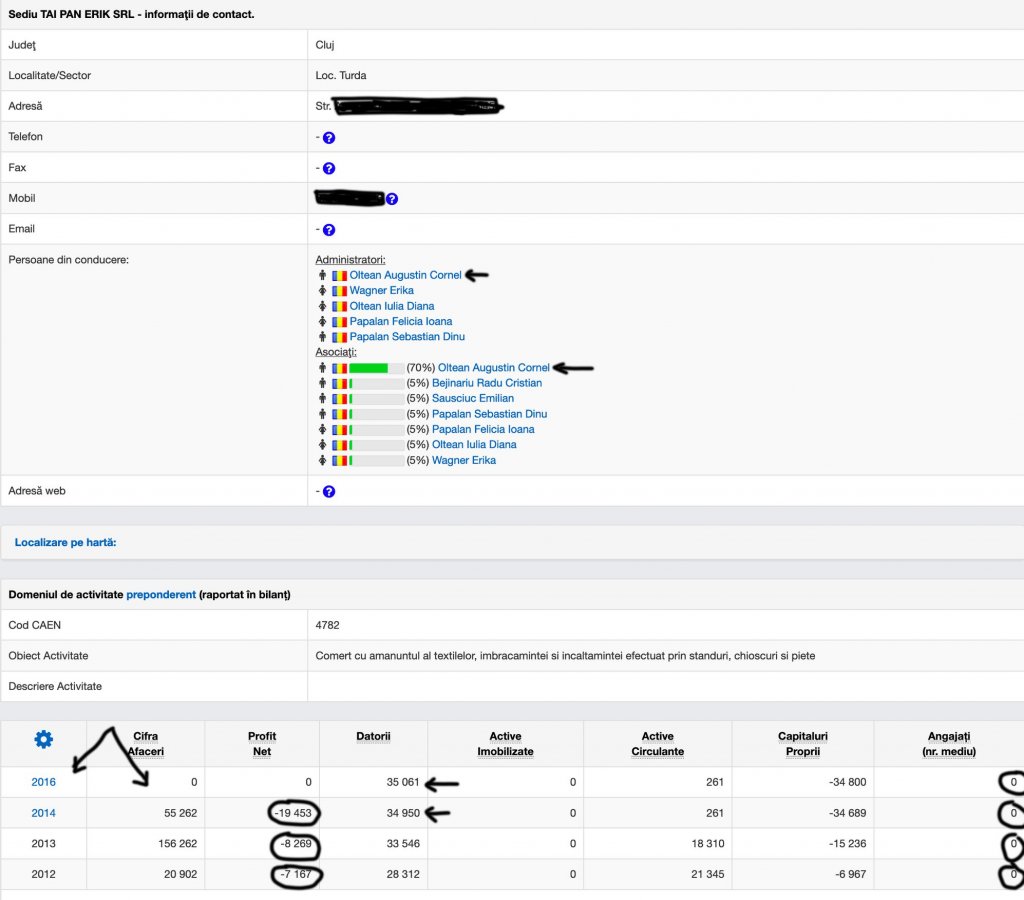Image resolution: width=1024 pixels, height=900 pixels.
Task: Click the 21 345 current assets value
Action: (708, 875)
